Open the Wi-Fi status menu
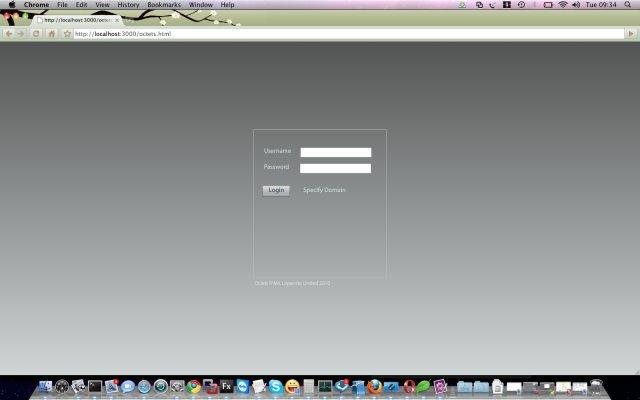640x400 pixels. 563,4
